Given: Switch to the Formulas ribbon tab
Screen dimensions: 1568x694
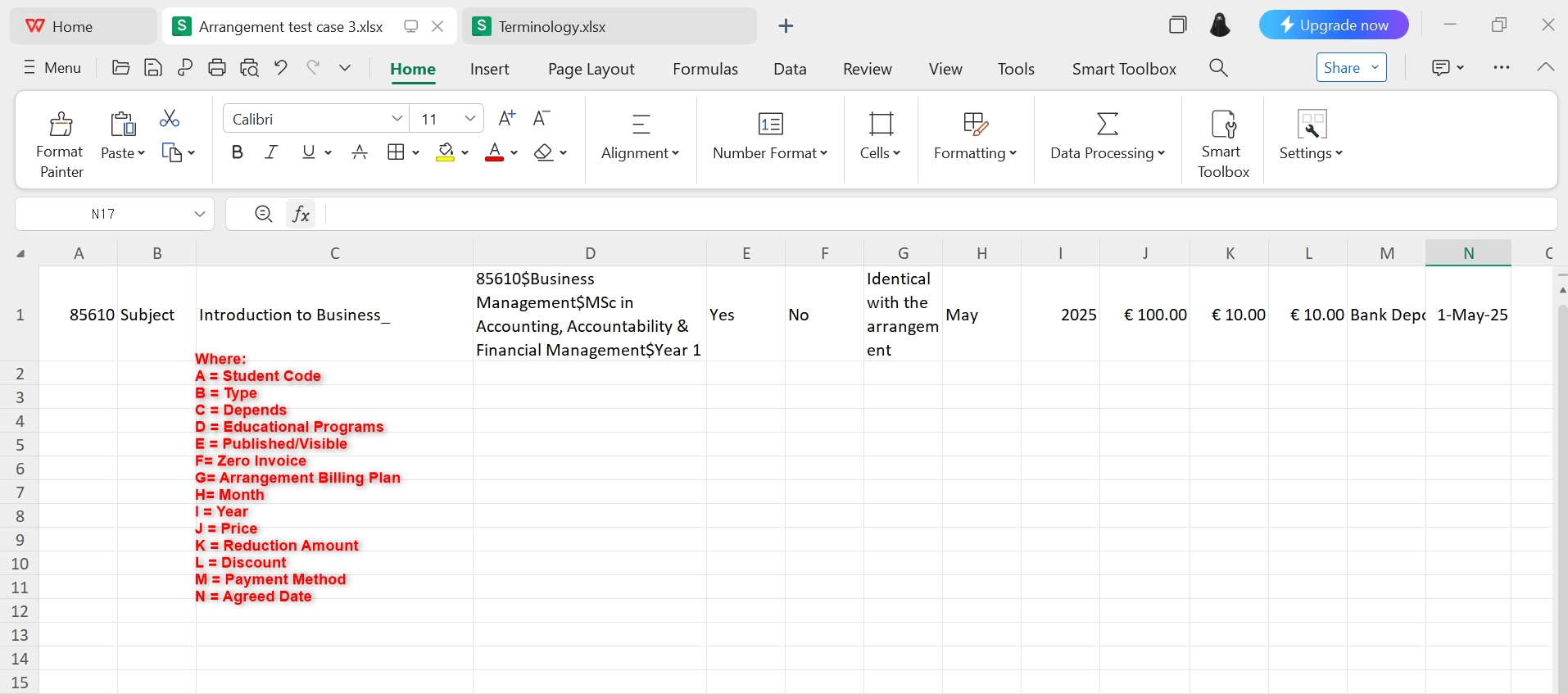Looking at the screenshot, I should point(705,69).
